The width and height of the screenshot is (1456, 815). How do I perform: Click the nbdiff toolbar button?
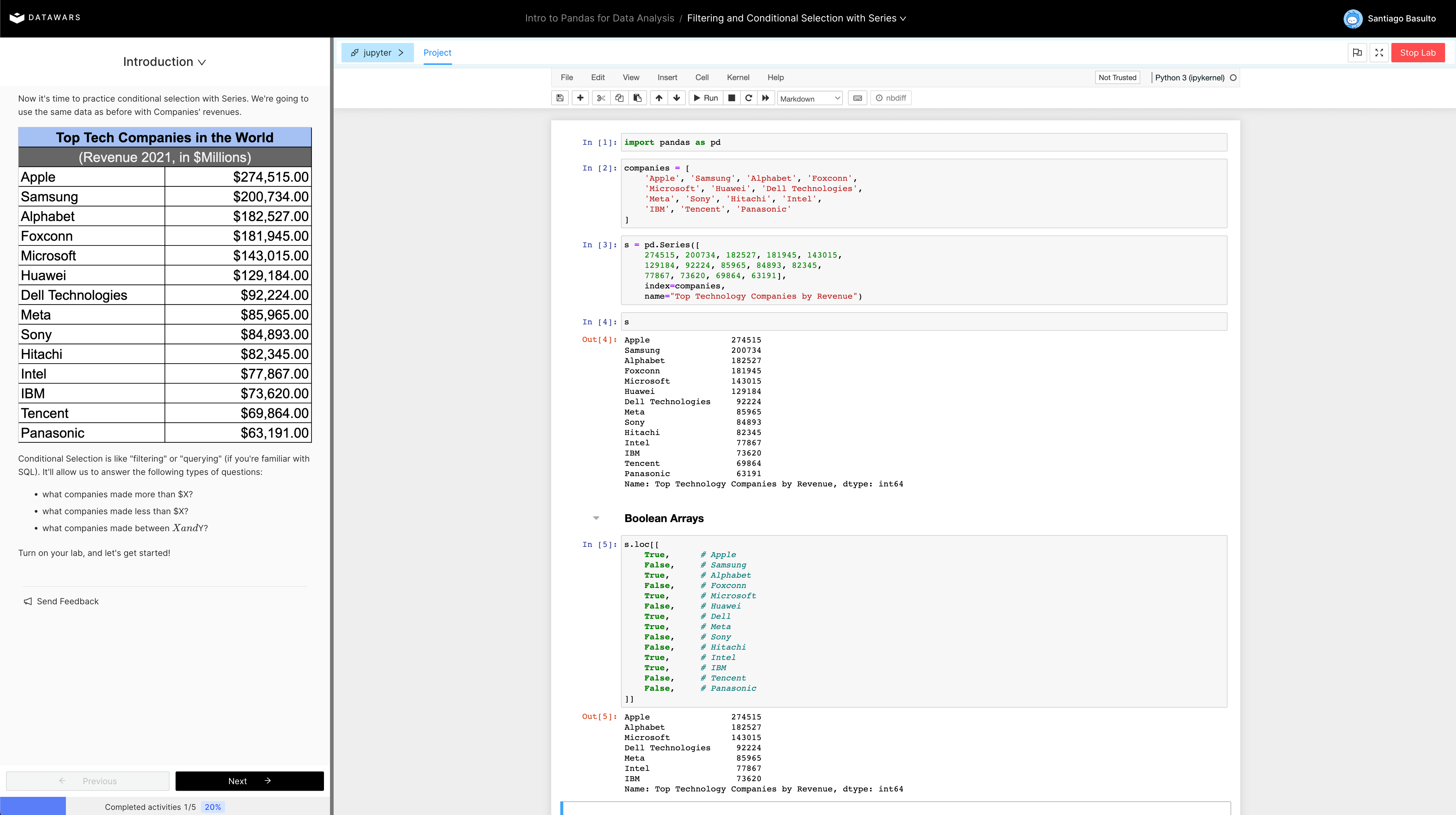click(x=891, y=98)
